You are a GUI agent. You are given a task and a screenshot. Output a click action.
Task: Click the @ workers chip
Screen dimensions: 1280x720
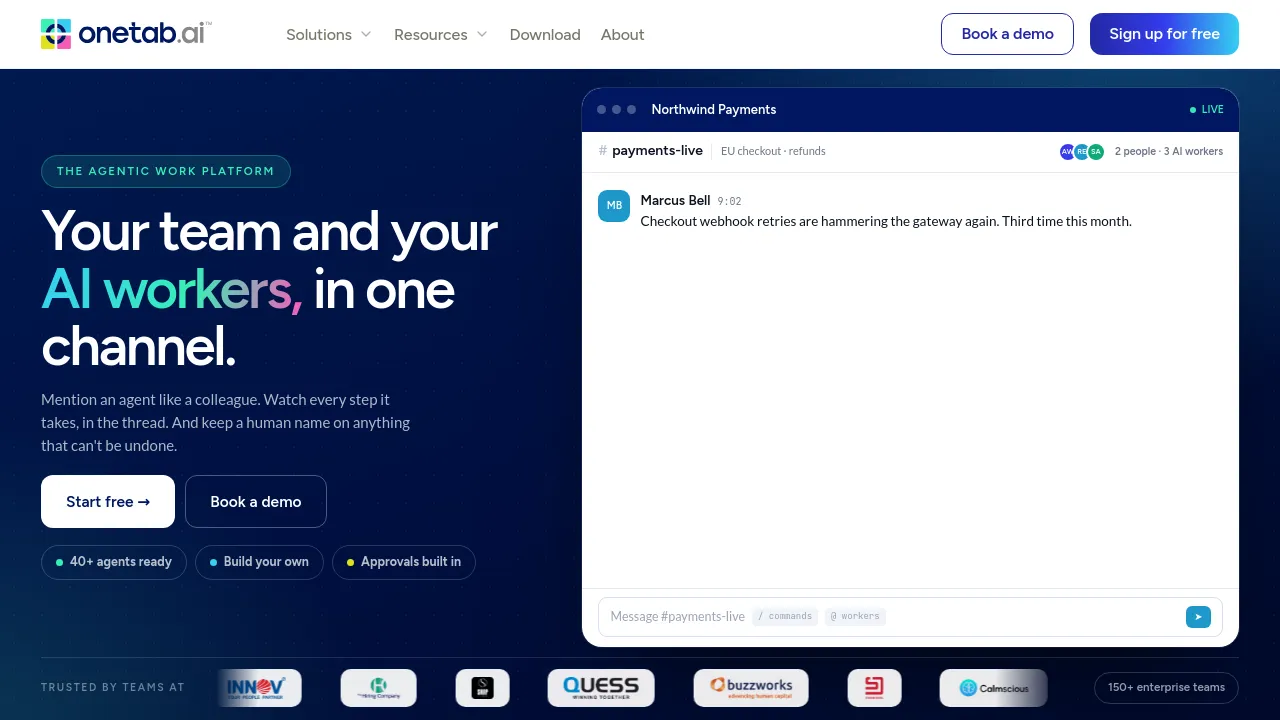click(x=855, y=617)
